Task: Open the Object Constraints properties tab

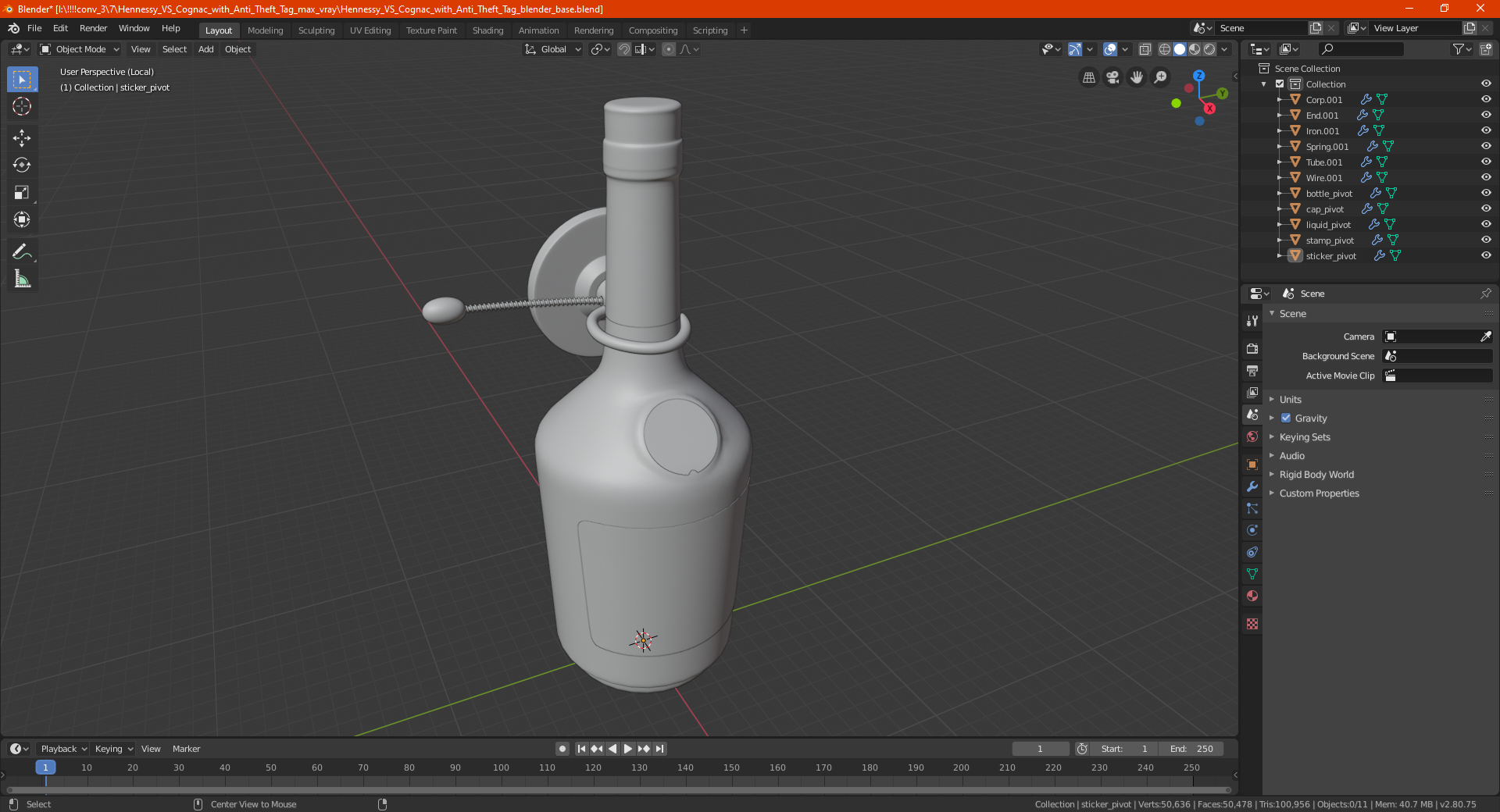Action: tap(1252, 551)
